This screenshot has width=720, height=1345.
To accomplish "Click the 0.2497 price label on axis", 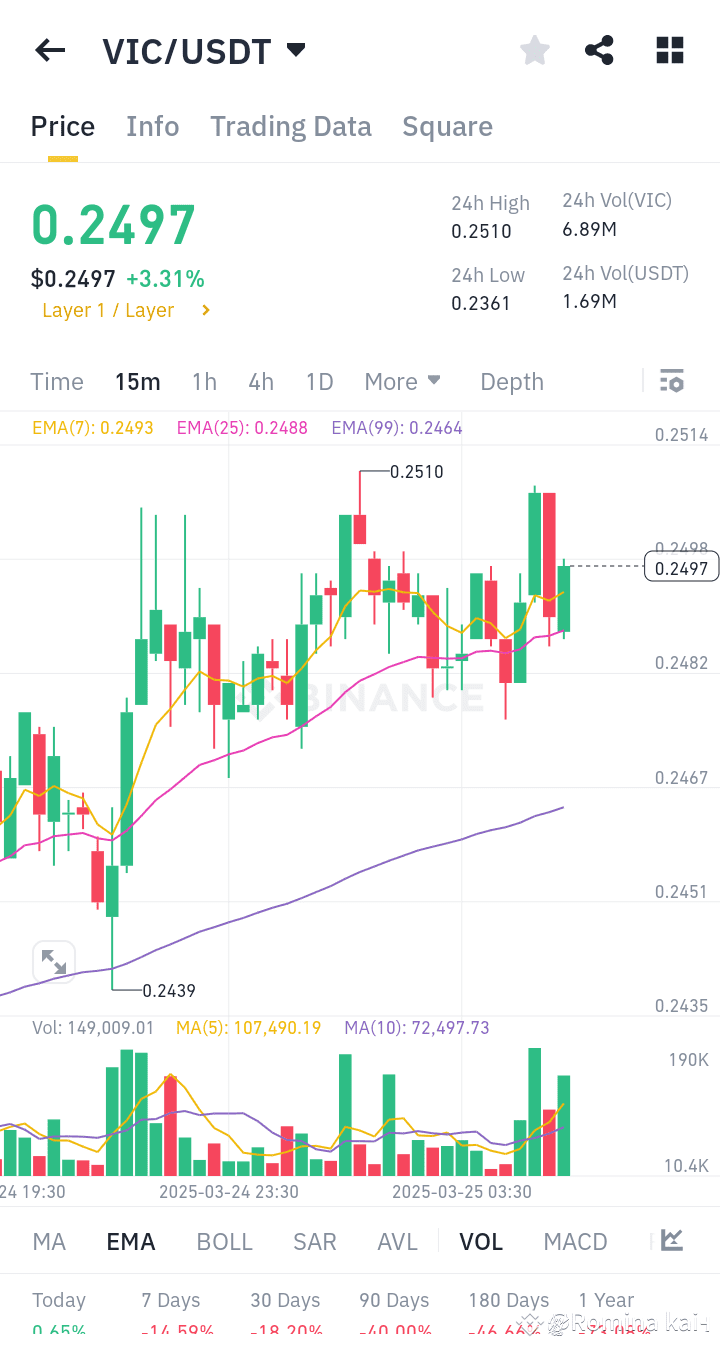I will tap(681, 566).
